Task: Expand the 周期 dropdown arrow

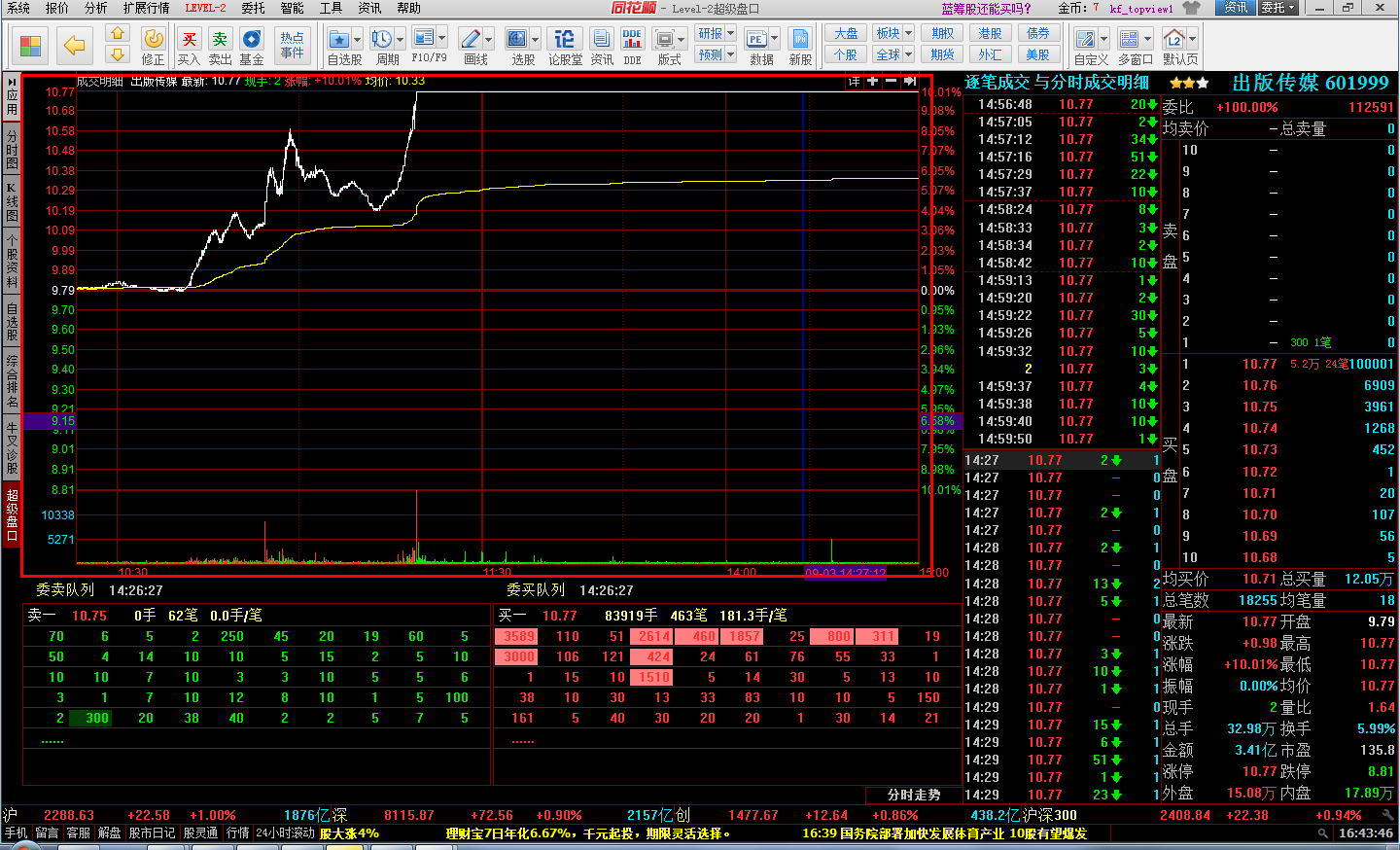Action: pos(400,40)
